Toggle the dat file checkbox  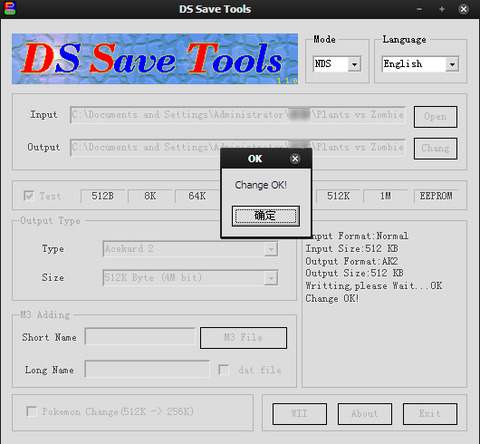[223, 370]
